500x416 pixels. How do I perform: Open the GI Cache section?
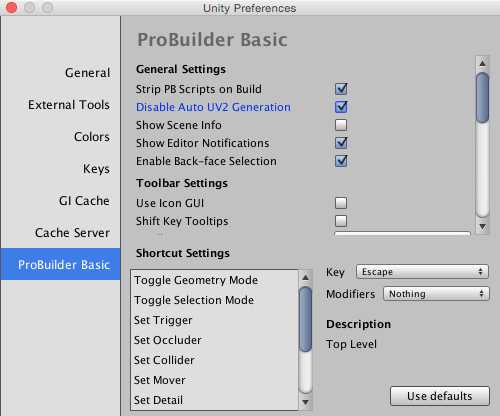pyautogui.click(x=84, y=201)
